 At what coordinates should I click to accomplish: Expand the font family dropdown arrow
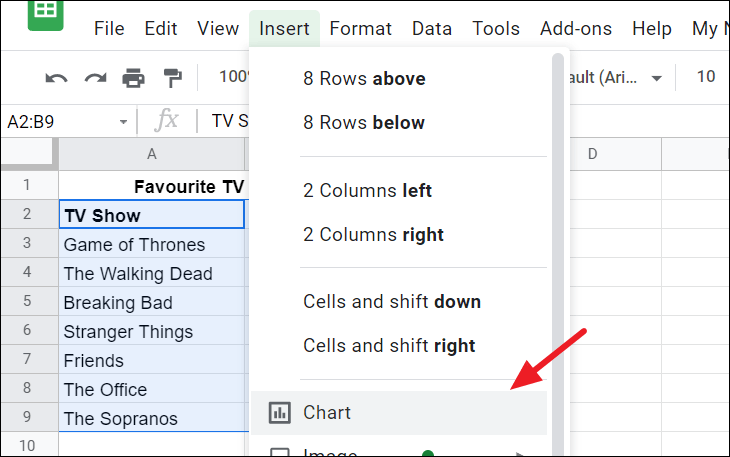[x=657, y=78]
